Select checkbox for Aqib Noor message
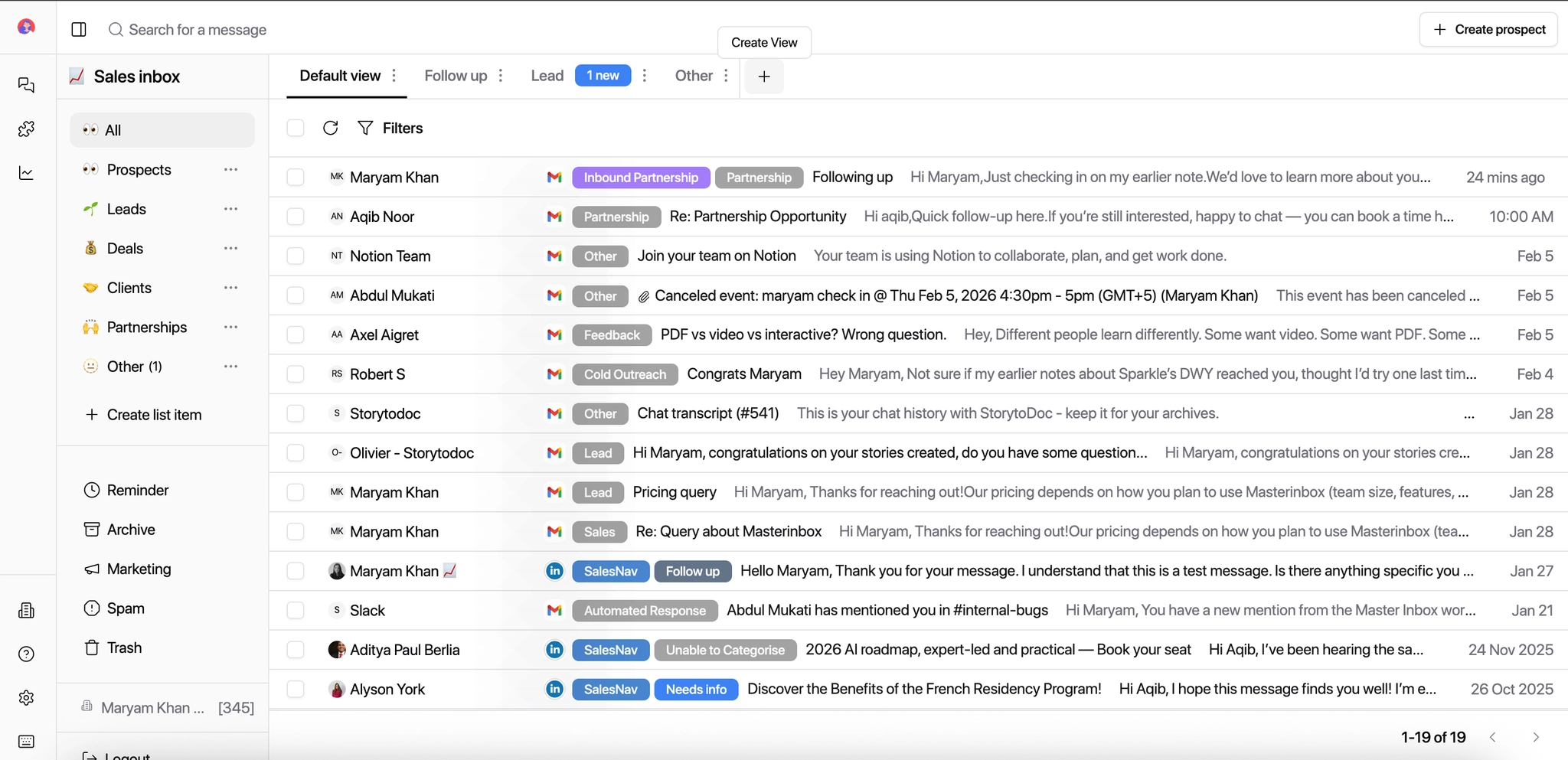Image resolution: width=1568 pixels, height=760 pixels. click(x=296, y=217)
